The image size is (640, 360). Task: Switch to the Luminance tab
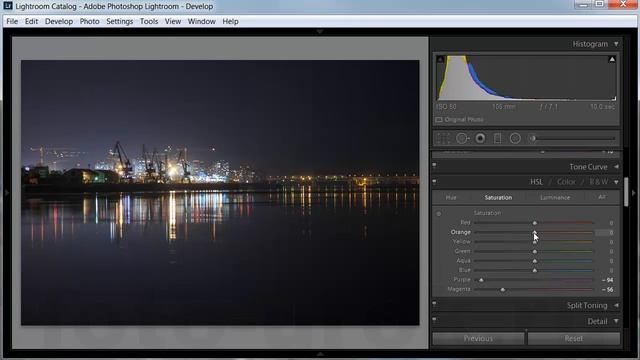[555, 198]
